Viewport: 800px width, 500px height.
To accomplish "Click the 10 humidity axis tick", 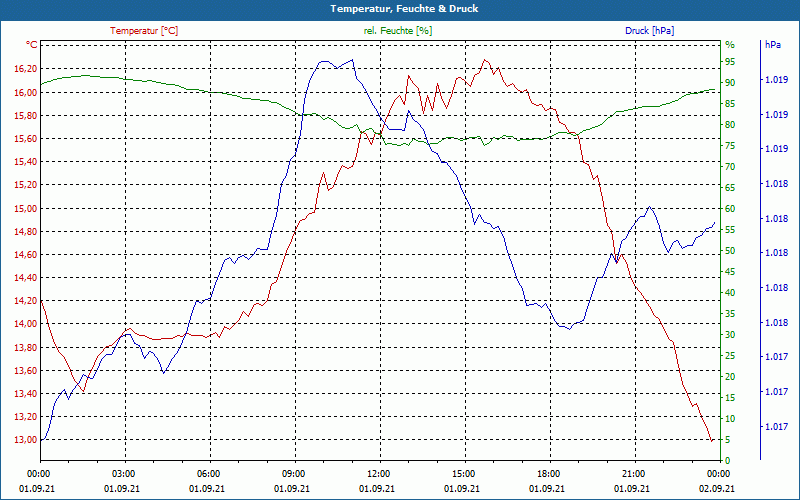I will [730, 419].
